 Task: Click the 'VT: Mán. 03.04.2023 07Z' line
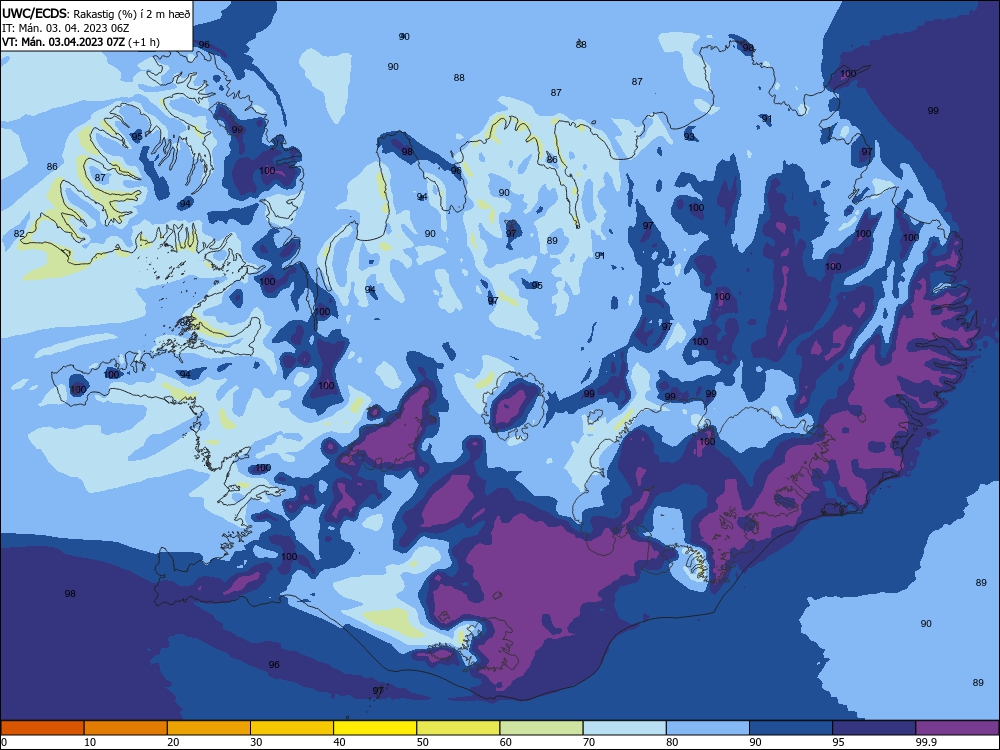[64, 42]
